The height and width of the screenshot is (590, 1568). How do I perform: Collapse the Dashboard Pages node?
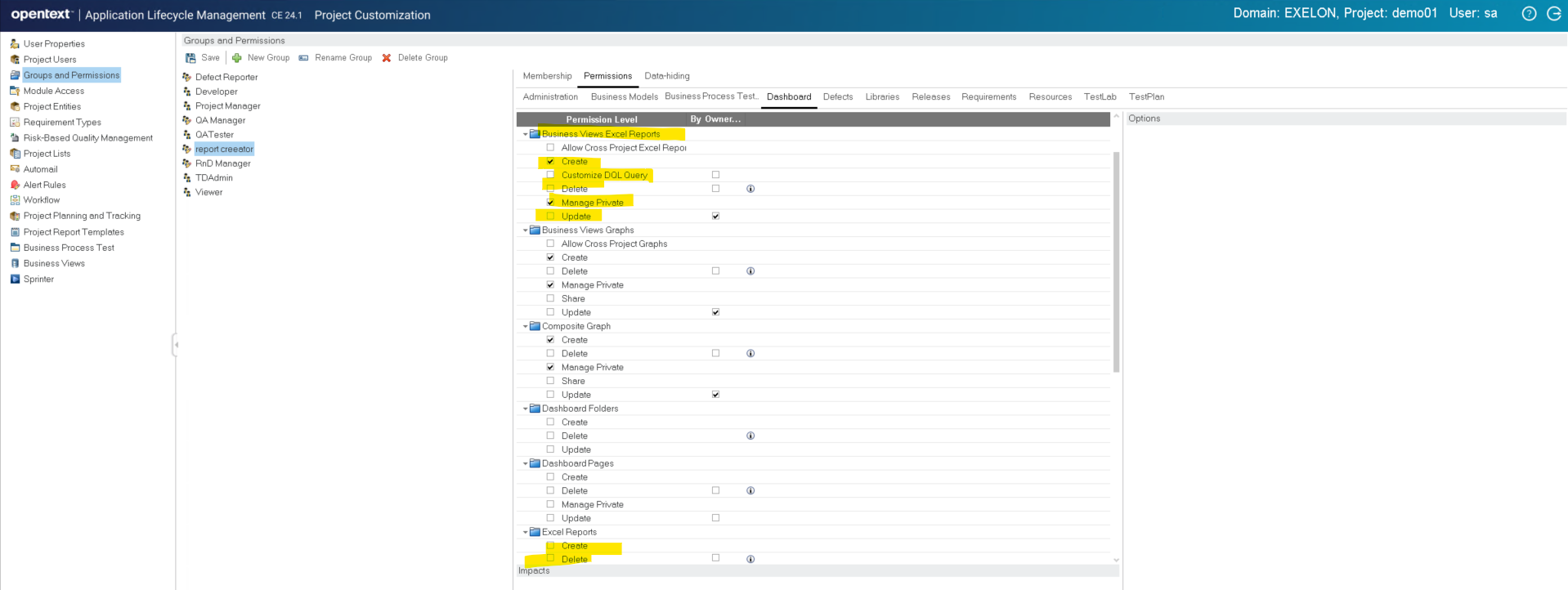pos(525,463)
